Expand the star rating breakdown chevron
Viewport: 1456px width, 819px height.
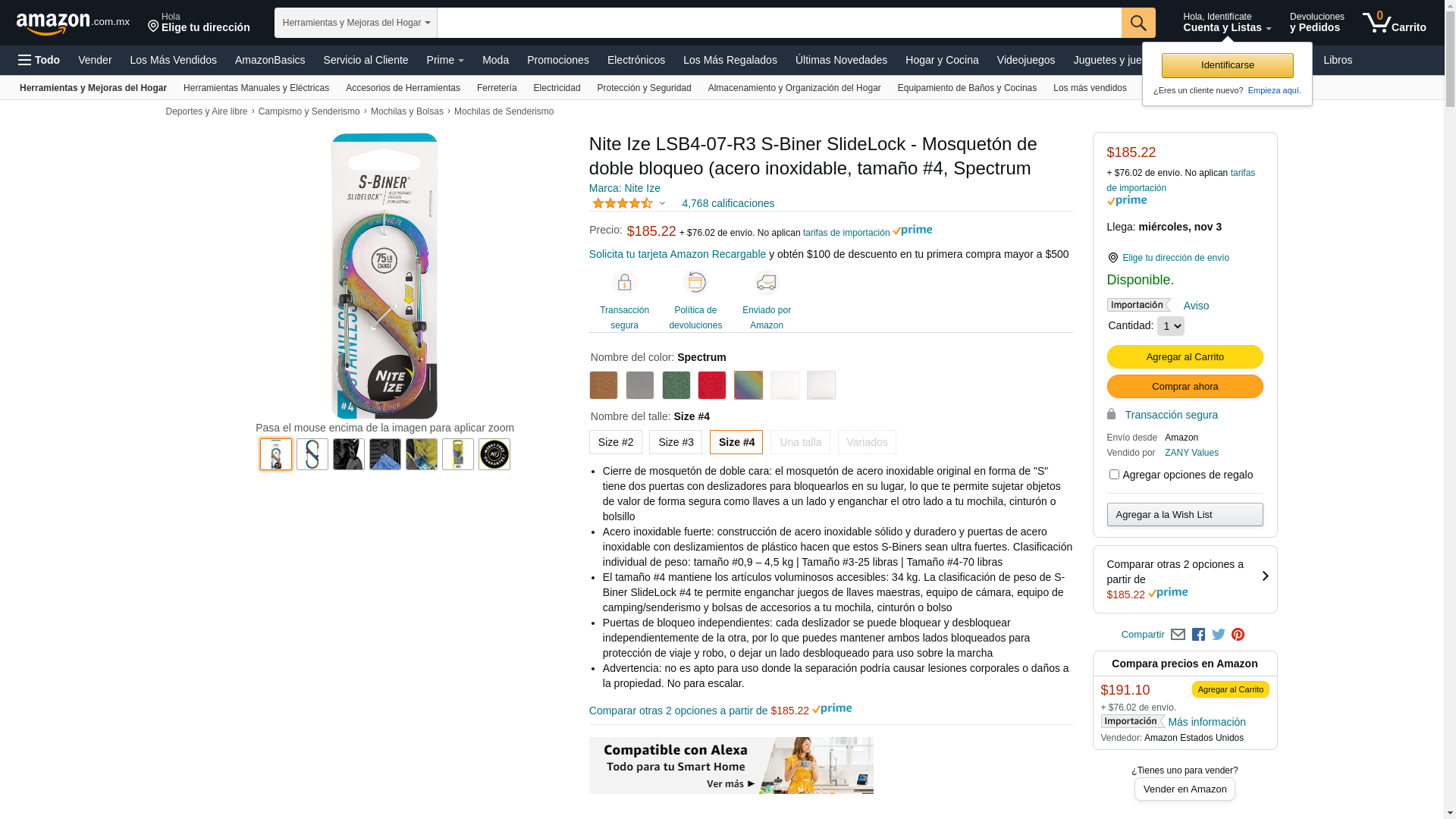point(662,203)
